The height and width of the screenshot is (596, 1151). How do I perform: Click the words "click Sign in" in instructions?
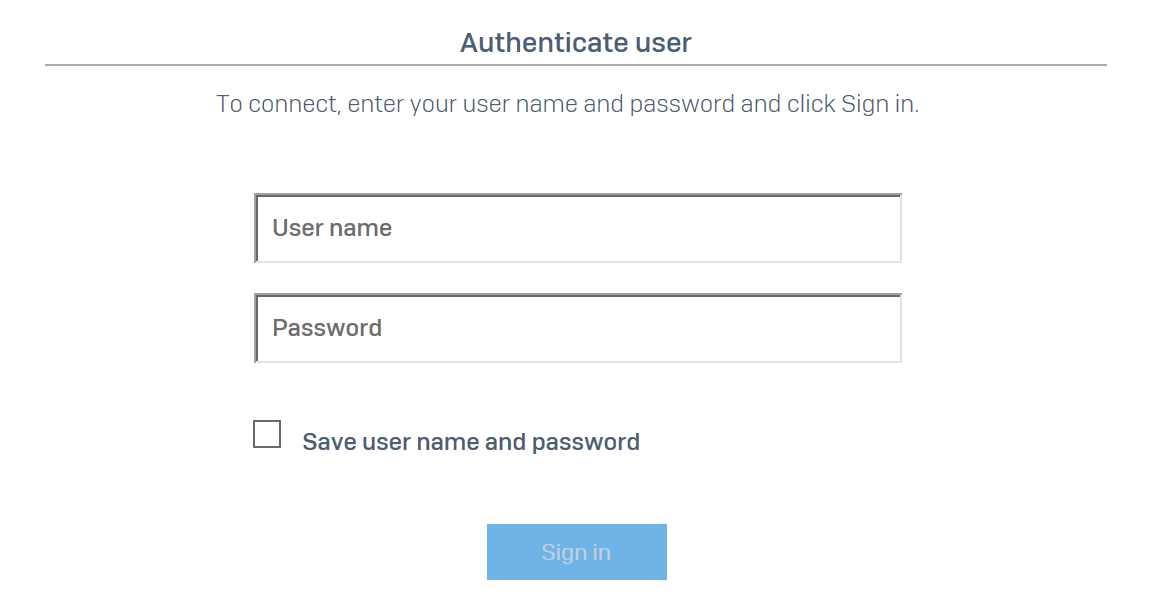[852, 104]
